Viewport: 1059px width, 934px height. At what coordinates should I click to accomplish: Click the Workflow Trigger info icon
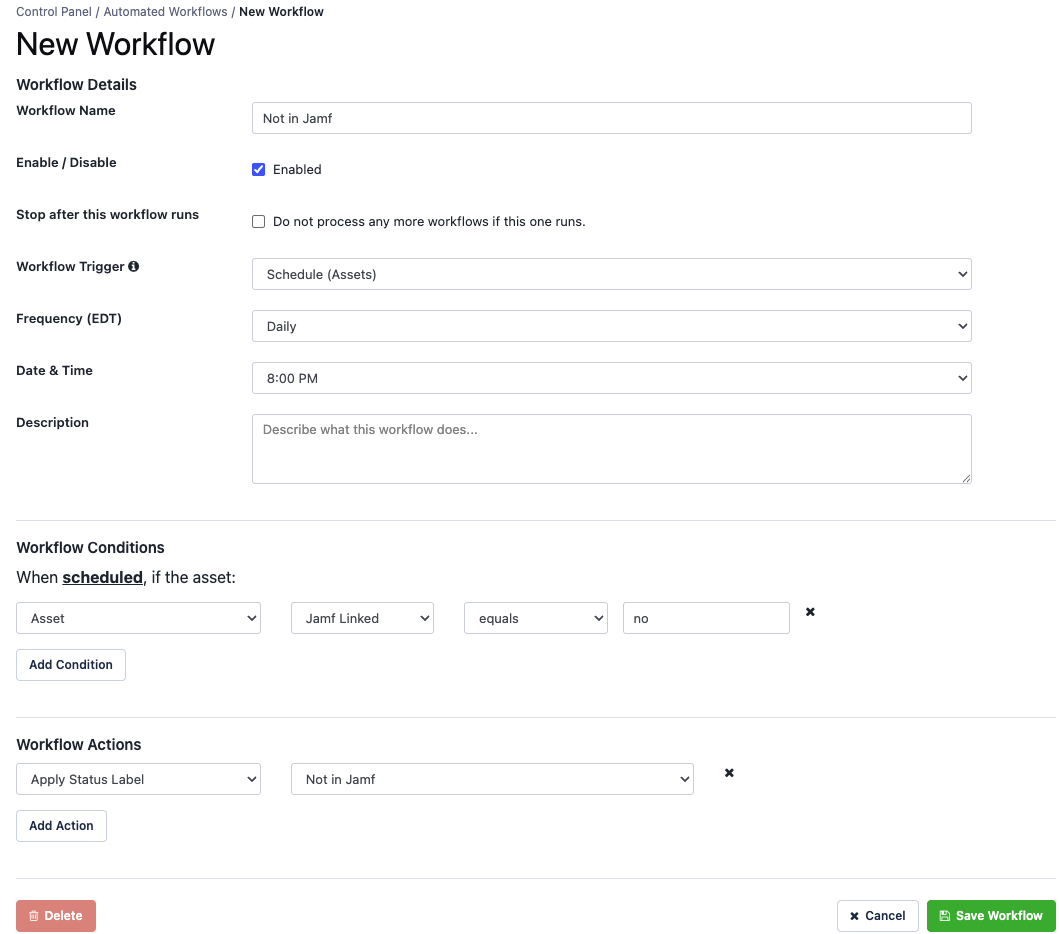134,266
